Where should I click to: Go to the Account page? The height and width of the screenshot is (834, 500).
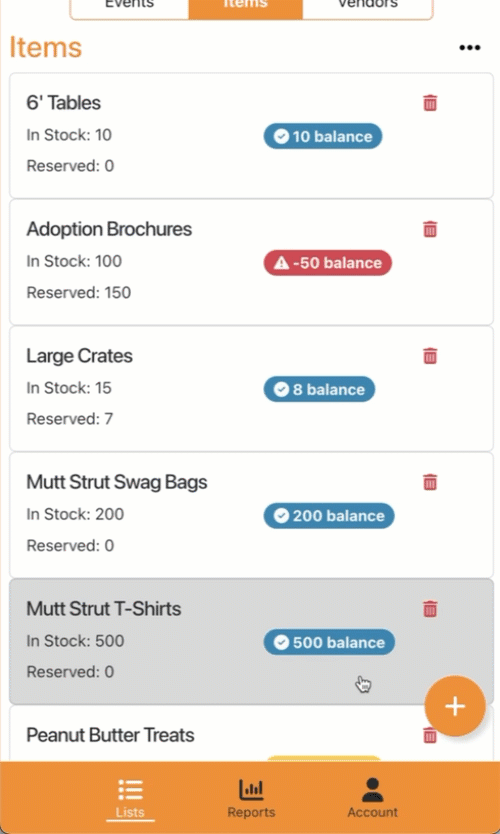(x=372, y=799)
